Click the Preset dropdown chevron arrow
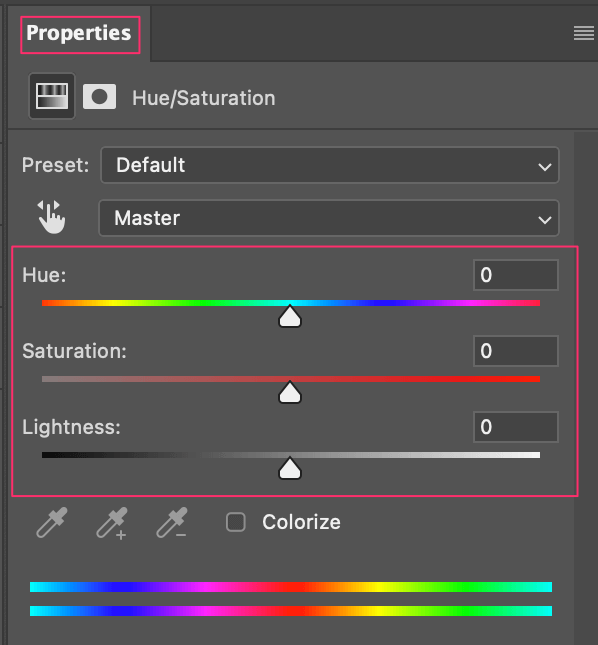 [545, 167]
